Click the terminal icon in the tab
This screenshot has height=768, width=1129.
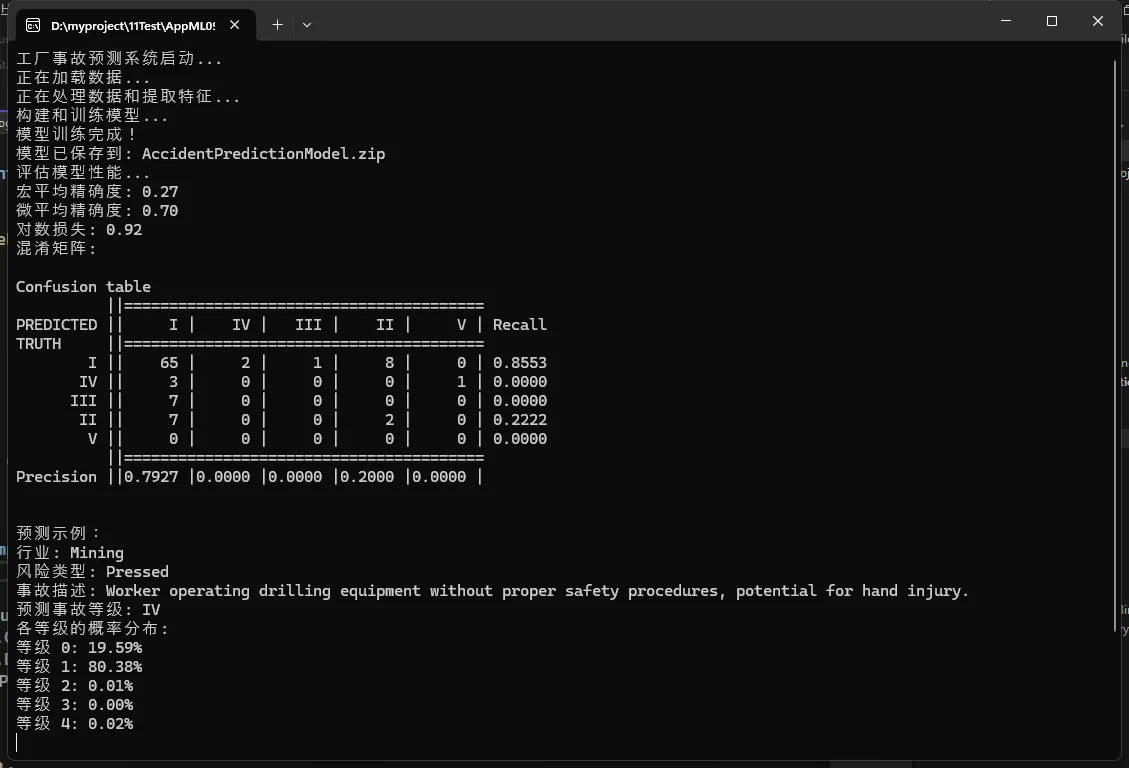[34, 25]
